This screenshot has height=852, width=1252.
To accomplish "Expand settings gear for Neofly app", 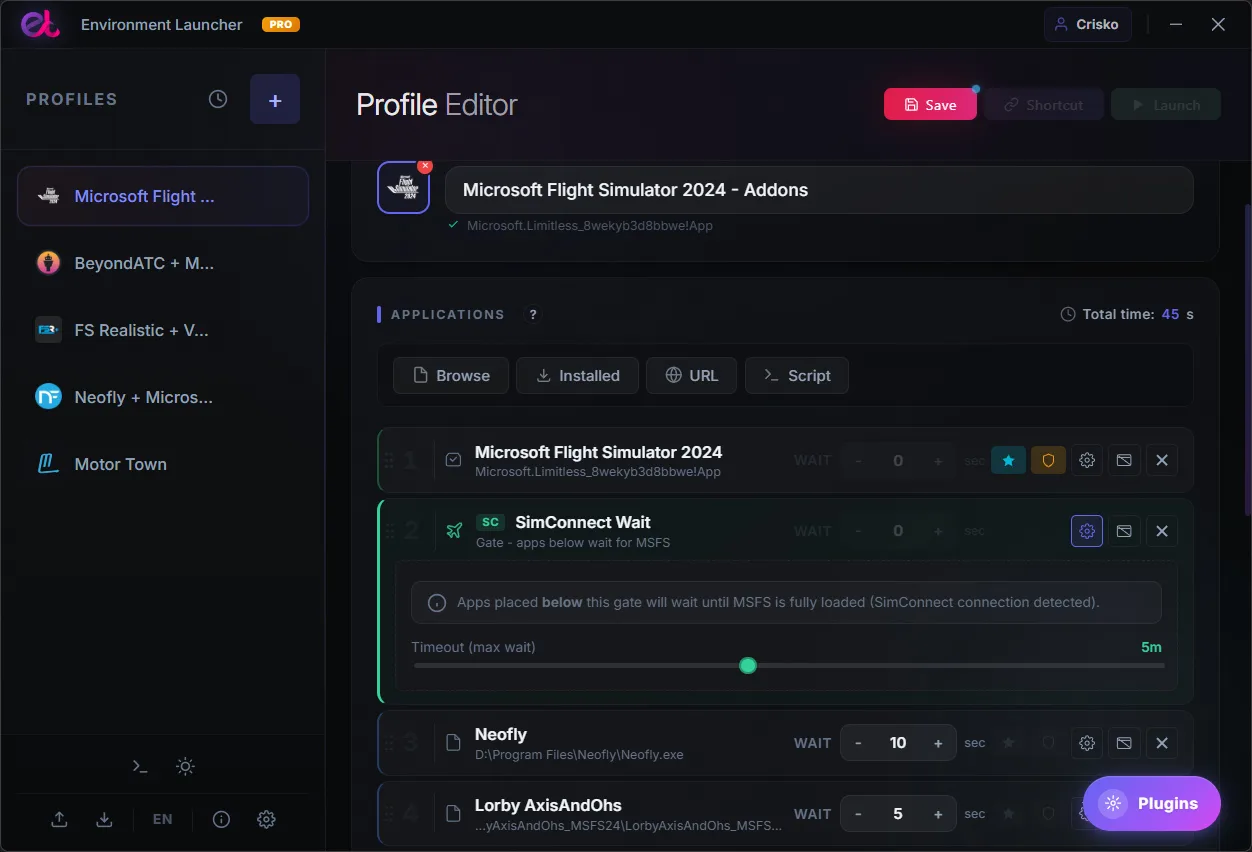I will pos(1087,743).
